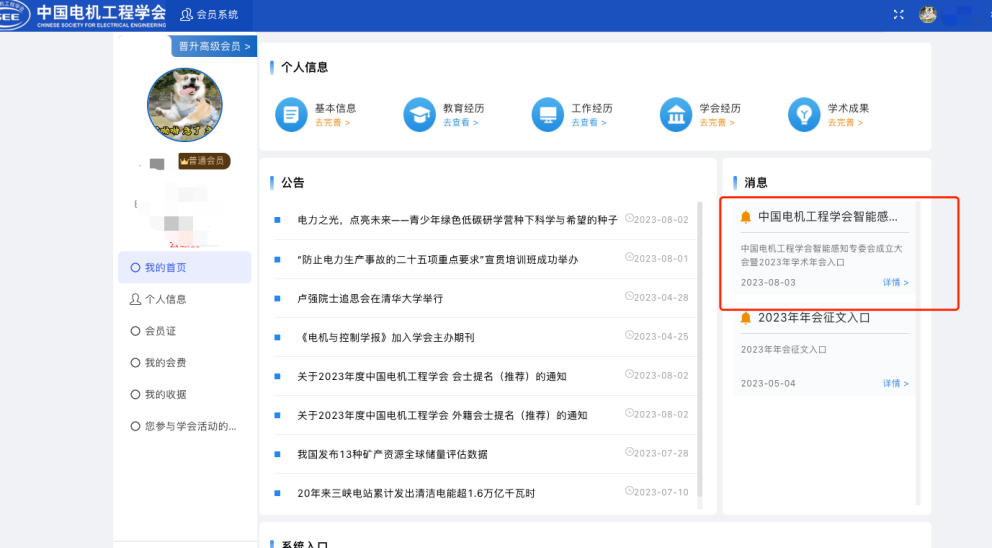The image size is (992, 548).
Task: Click the clock icon beside 2023-04-28
Action: 629,296
